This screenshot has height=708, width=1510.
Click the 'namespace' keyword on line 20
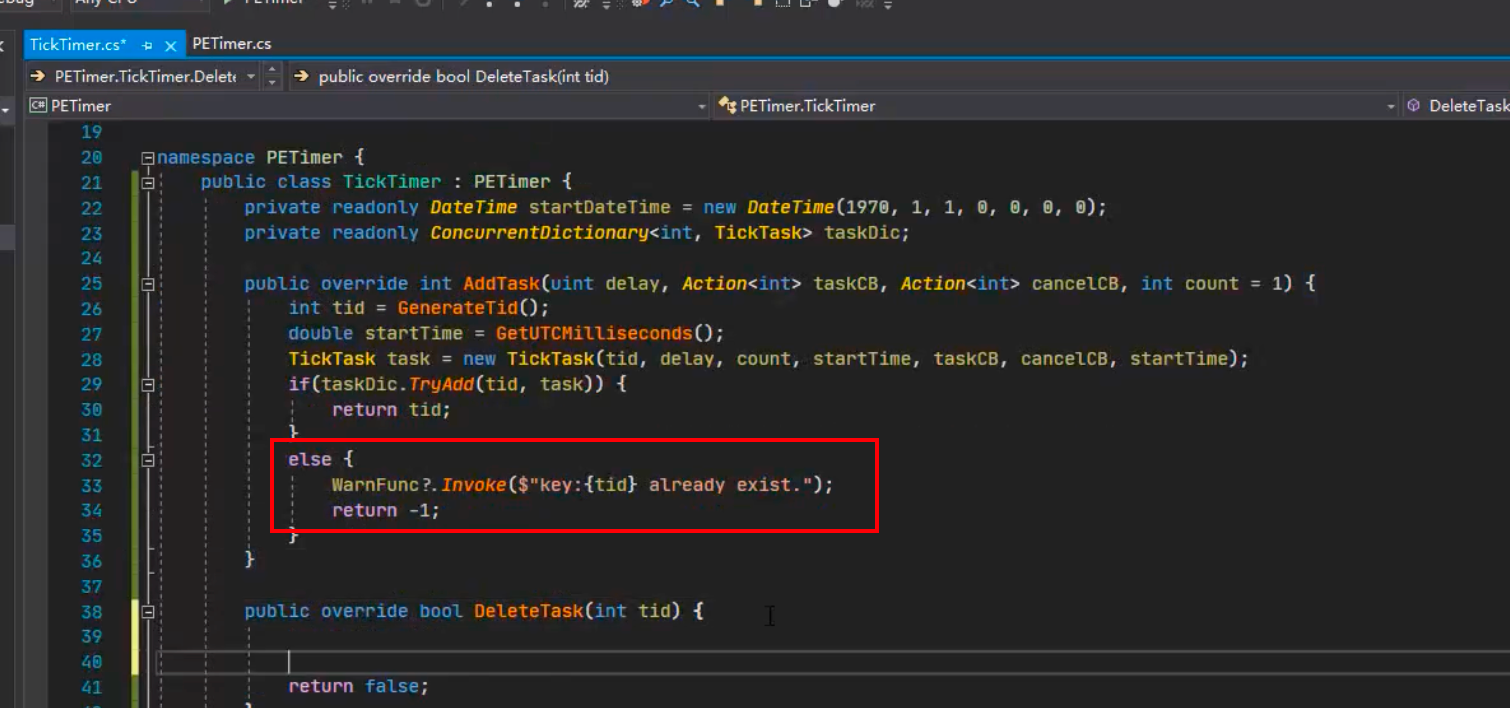206,157
